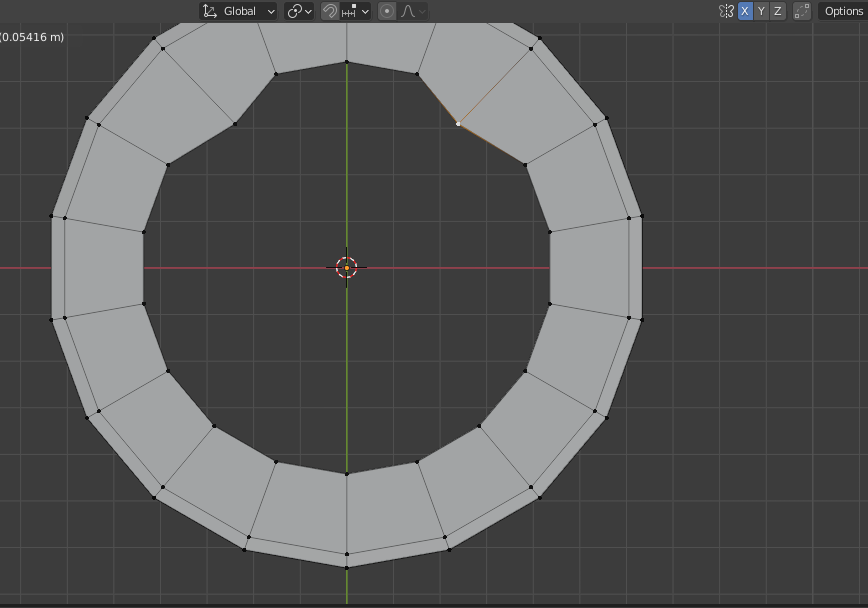Click the (0.05416 m) measurement text
The width and height of the screenshot is (868, 608).
32,37
